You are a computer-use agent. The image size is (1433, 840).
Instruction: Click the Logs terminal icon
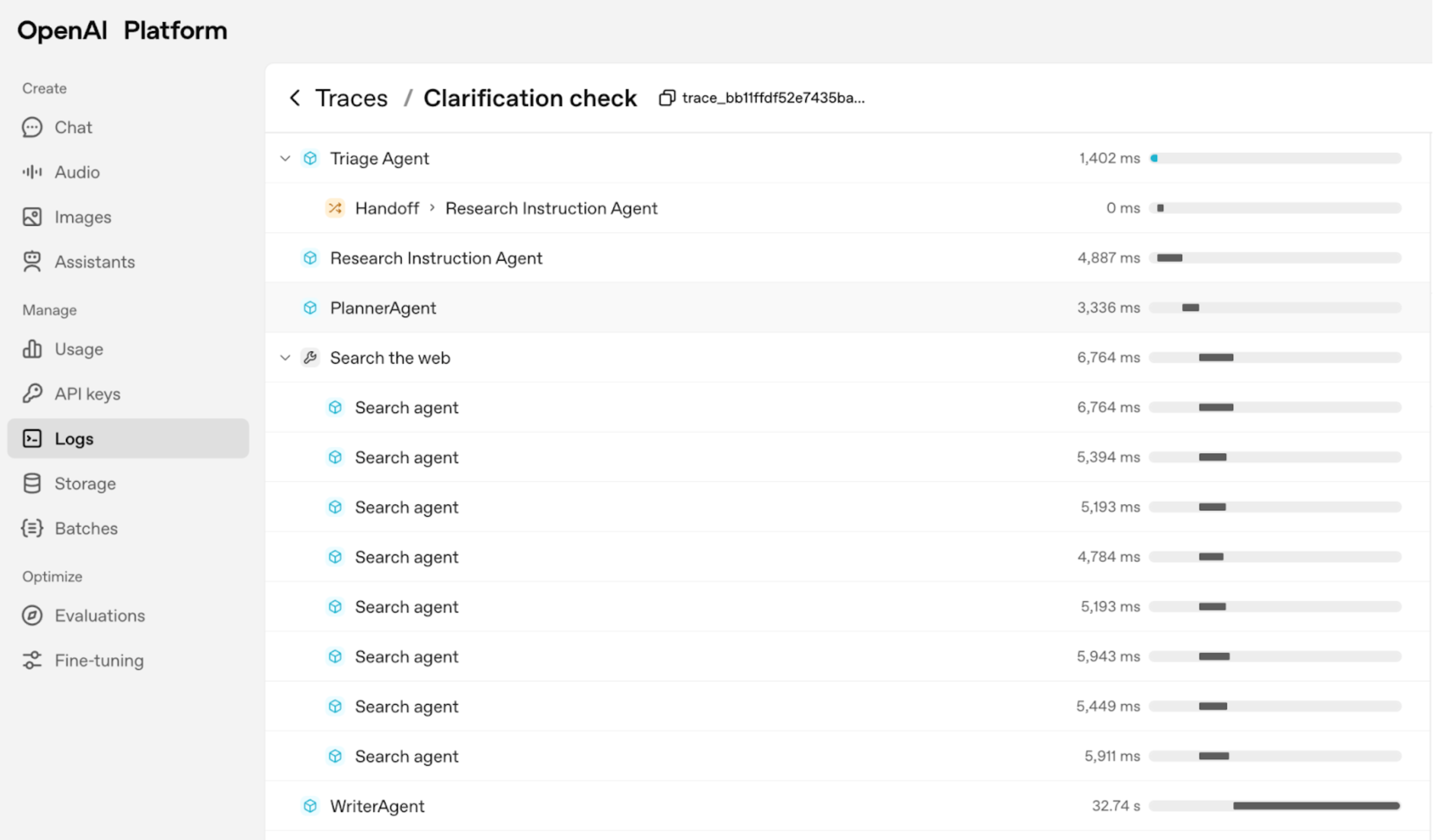click(x=32, y=439)
